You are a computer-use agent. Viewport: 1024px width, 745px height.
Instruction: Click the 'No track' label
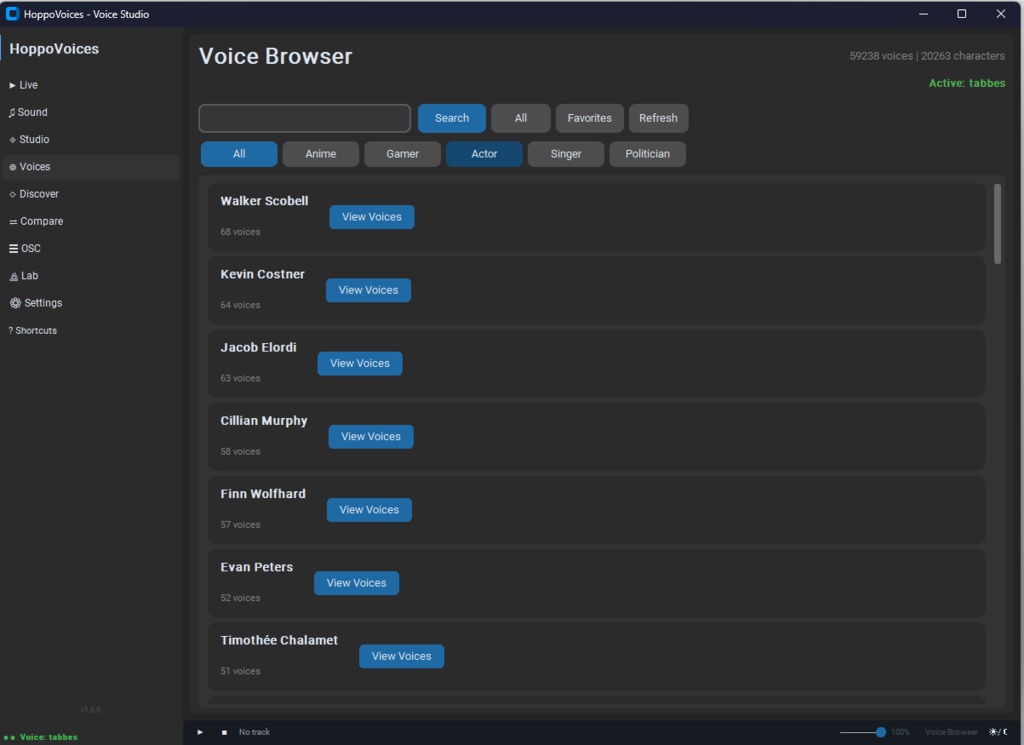[x=254, y=732]
